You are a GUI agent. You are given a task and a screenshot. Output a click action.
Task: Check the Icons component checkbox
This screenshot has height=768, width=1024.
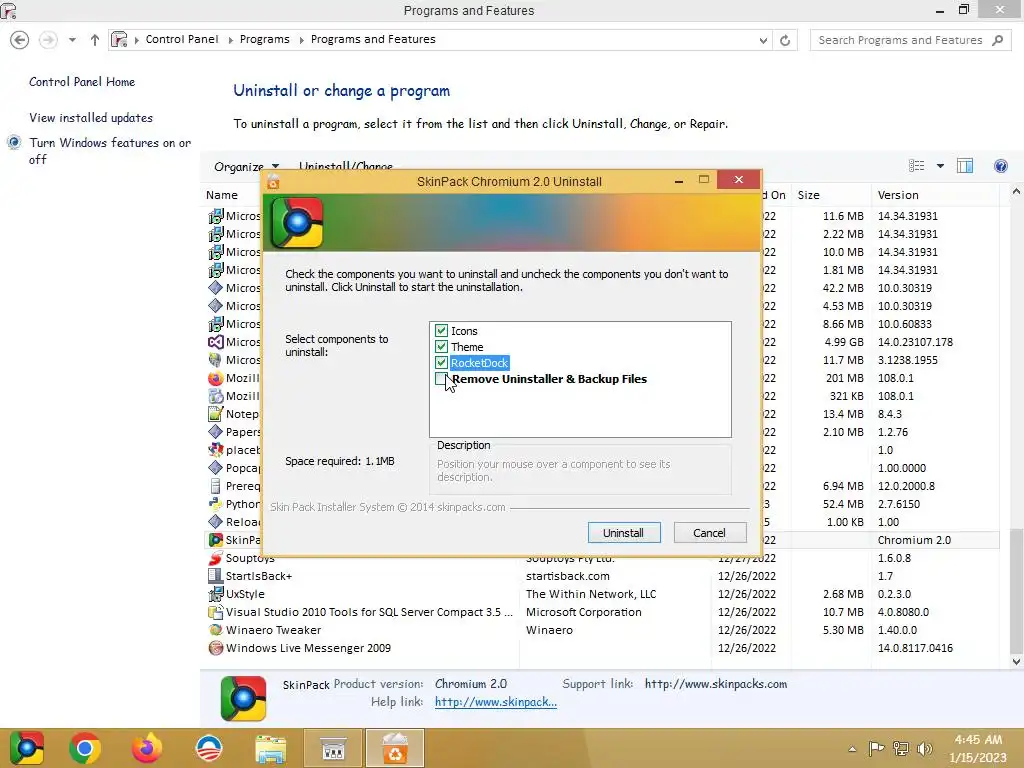[441, 331]
